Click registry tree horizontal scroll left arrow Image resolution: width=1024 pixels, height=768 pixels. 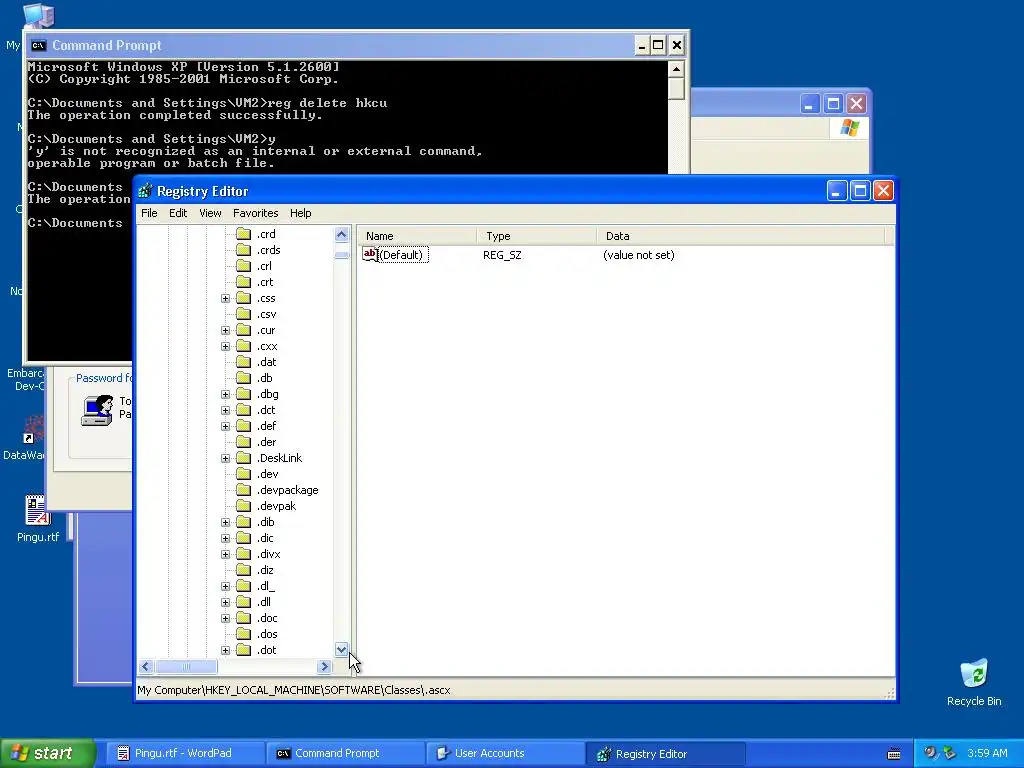click(146, 667)
